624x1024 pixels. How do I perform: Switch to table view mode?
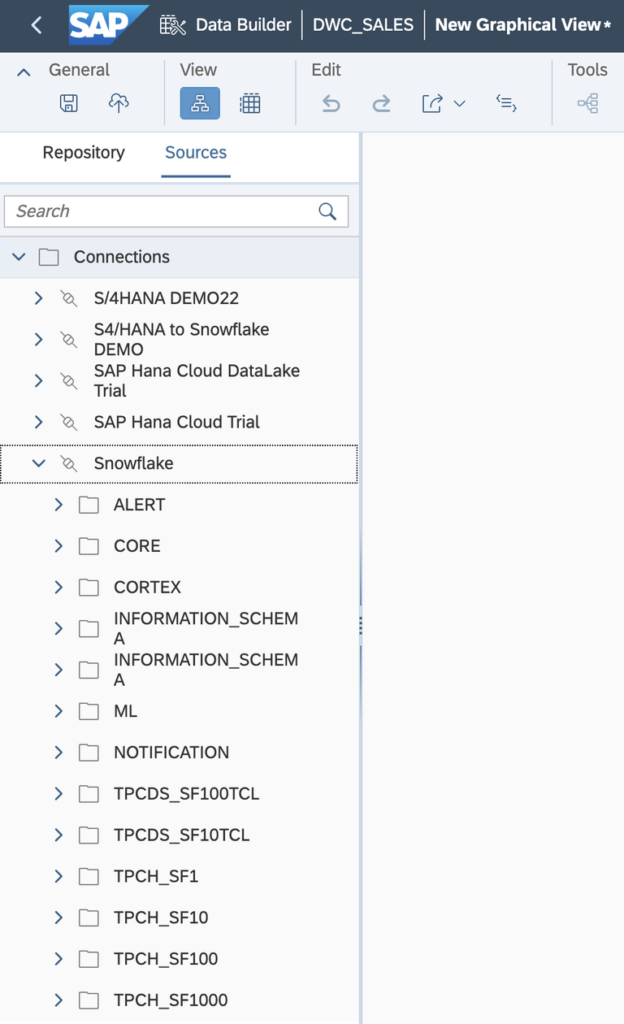click(x=250, y=103)
